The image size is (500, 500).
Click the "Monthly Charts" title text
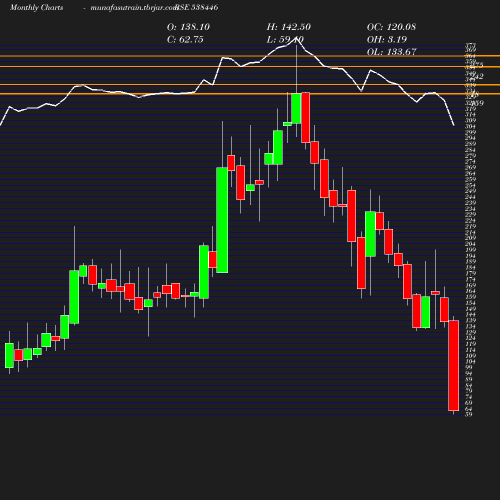click(36, 8)
